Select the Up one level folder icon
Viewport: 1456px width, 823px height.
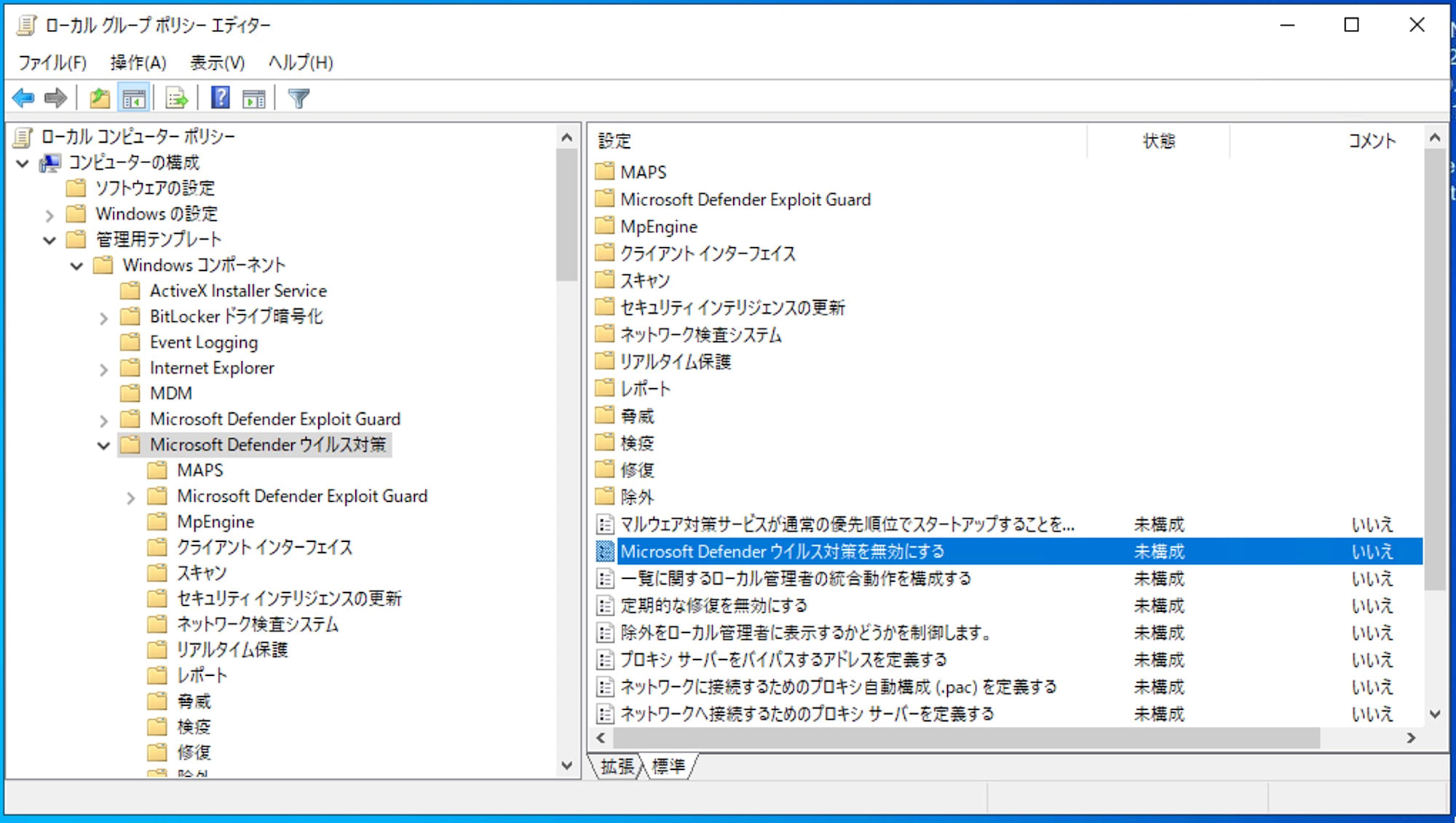click(100, 98)
